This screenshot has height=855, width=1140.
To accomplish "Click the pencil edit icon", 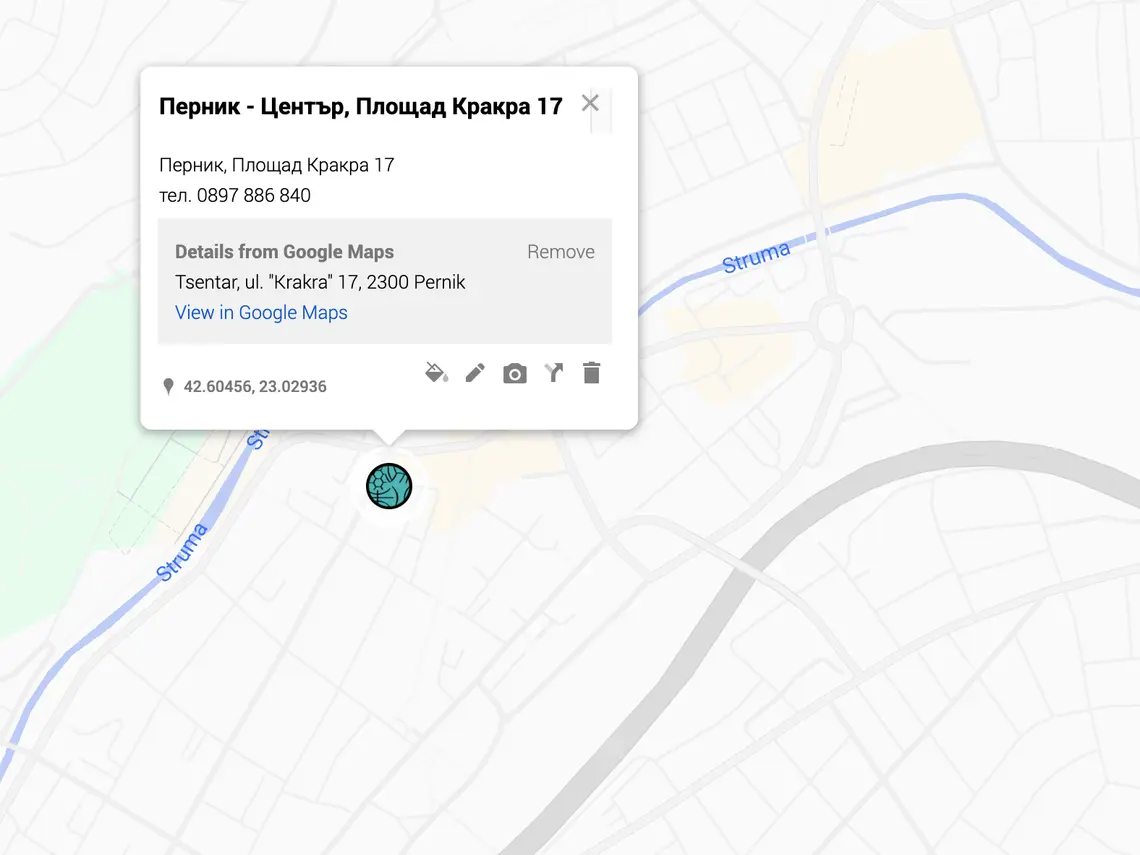I will click(x=475, y=374).
